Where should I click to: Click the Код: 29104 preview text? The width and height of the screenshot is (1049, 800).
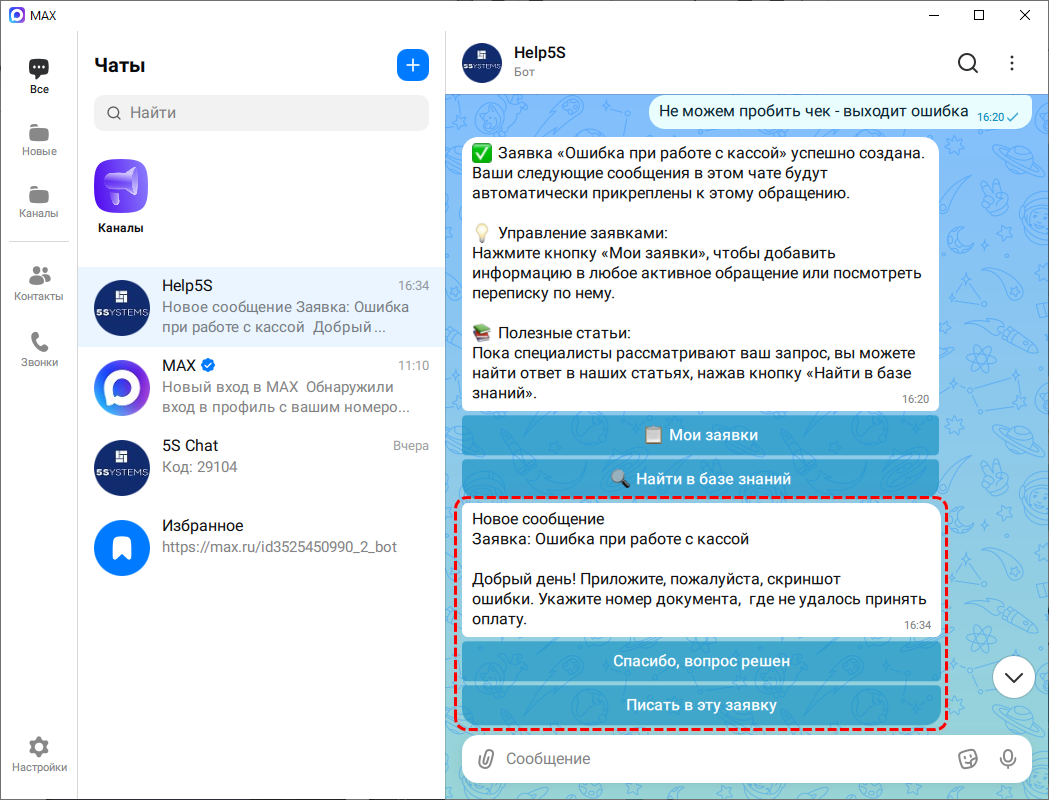tap(199, 467)
